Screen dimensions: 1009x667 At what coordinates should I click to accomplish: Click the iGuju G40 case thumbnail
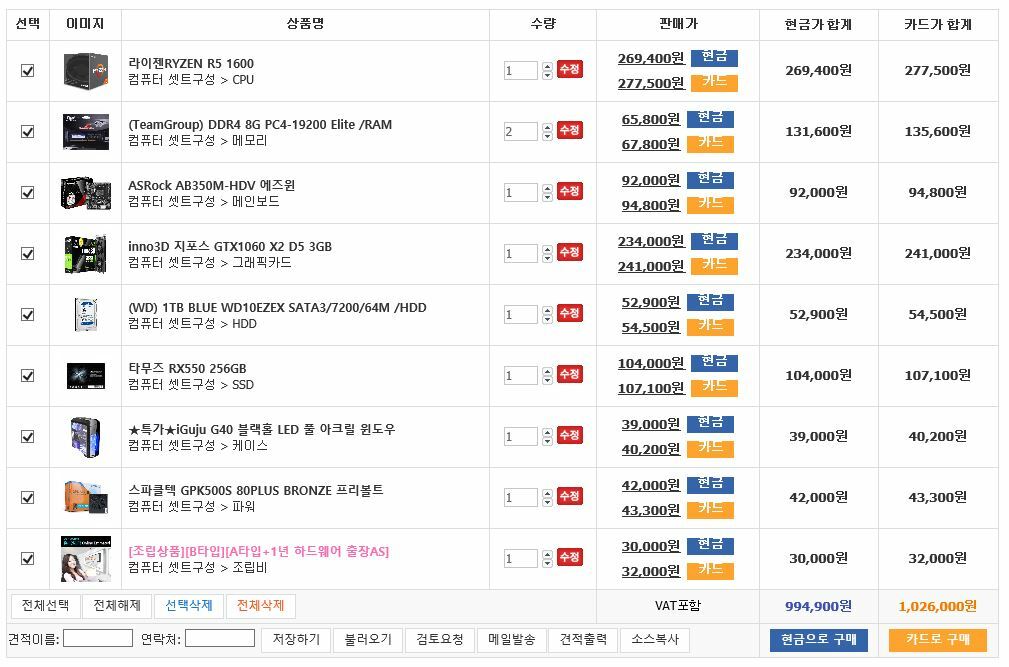click(85, 436)
